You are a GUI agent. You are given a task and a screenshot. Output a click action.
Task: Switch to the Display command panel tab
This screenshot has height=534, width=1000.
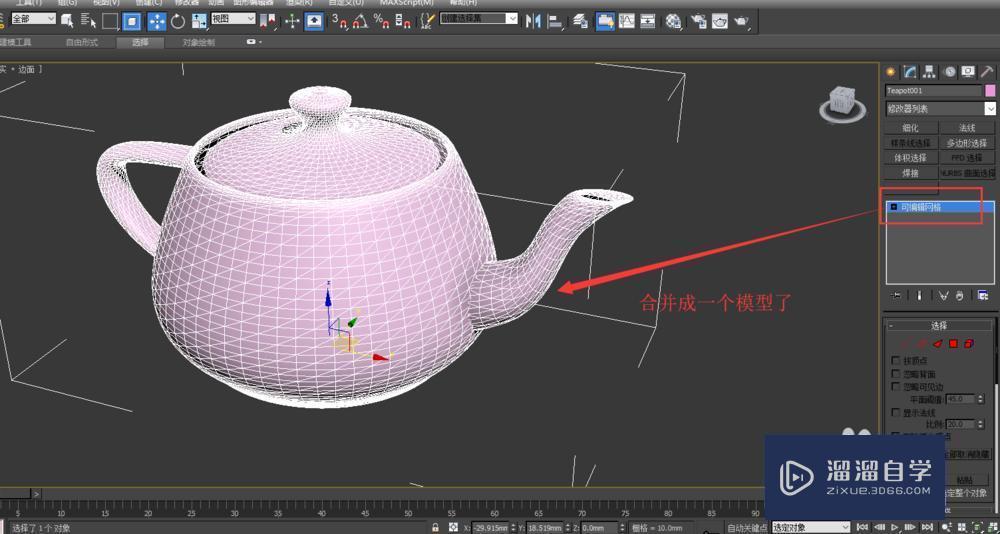coord(969,71)
